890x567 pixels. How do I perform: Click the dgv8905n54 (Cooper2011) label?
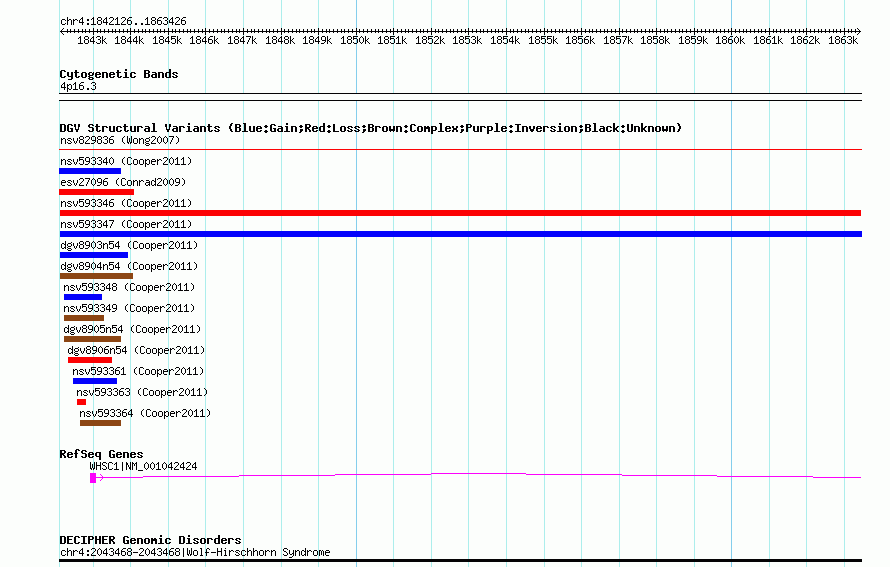132,329
